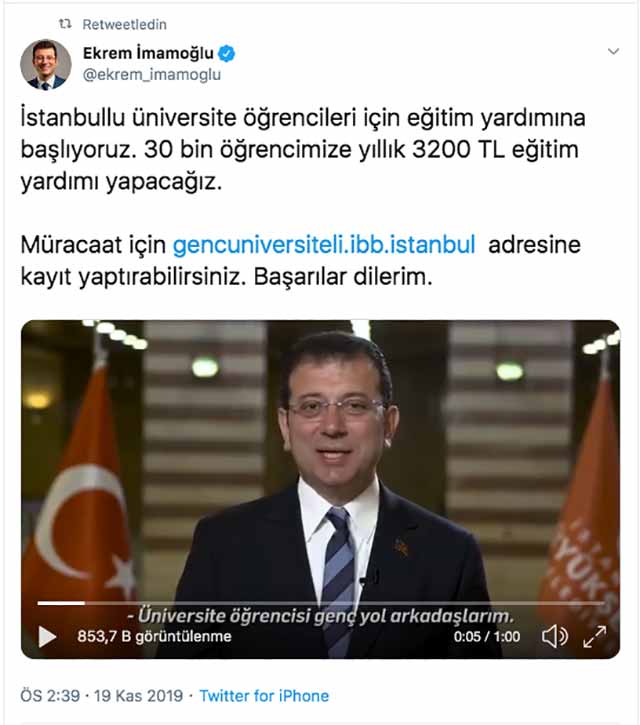This screenshot has width=640, height=725.
Task: Switch the video to fullscreen mode
Action: [595, 637]
